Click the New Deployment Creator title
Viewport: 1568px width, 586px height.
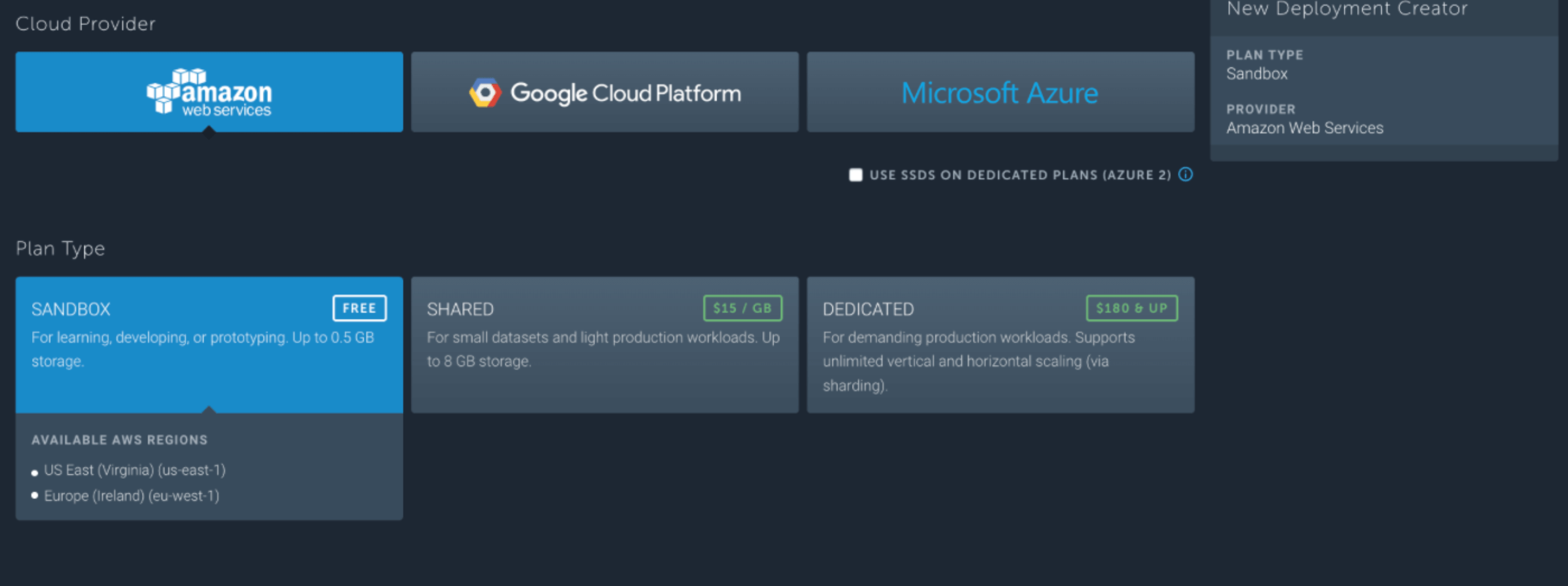1347,9
